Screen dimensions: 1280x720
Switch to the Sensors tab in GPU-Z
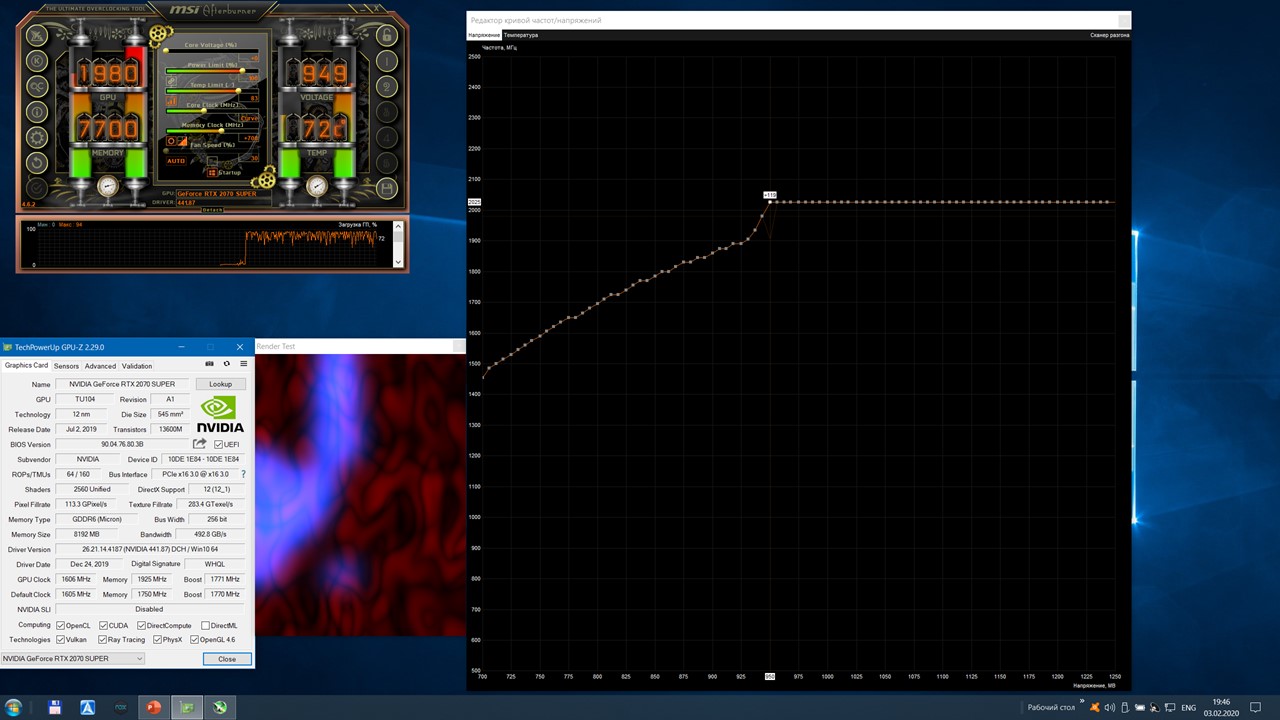[66, 366]
